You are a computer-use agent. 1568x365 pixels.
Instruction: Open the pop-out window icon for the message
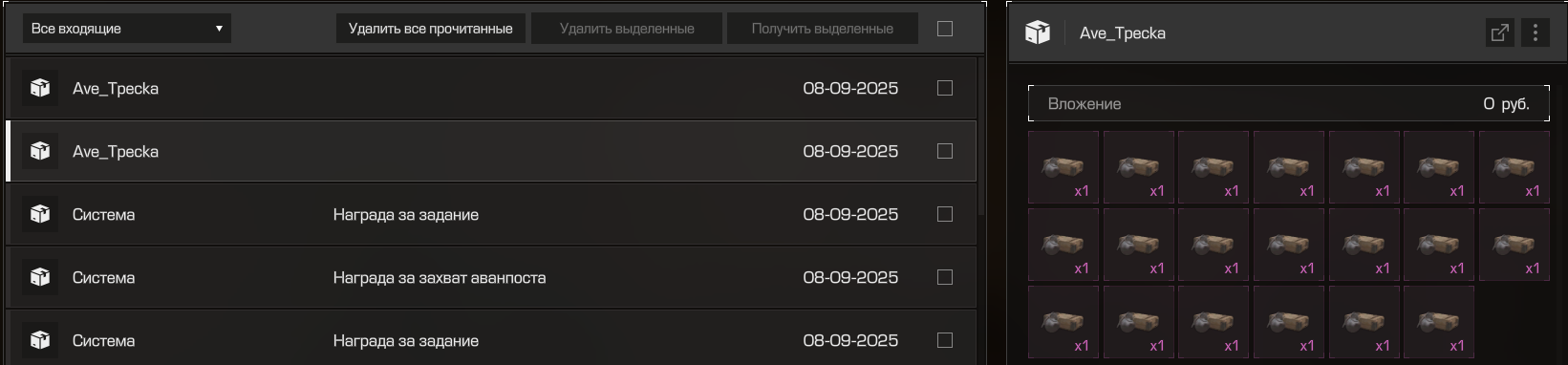click(1500, 32)
